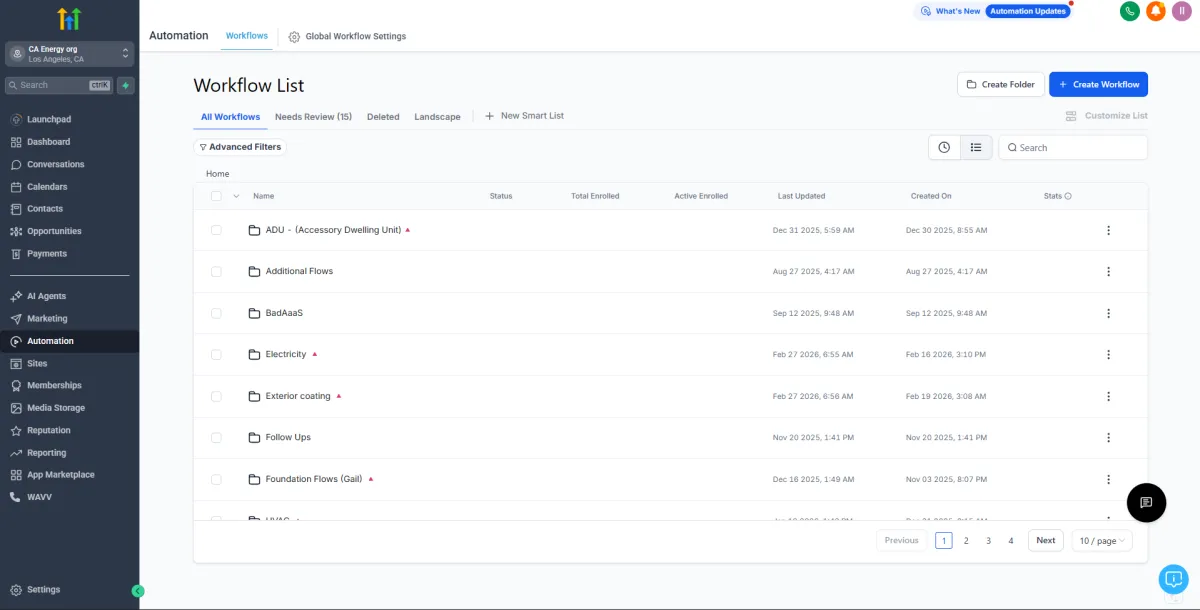The height and width of the screenshot is (610, 1200).
Task: Add a New Smart List
Action: point(525,116)
